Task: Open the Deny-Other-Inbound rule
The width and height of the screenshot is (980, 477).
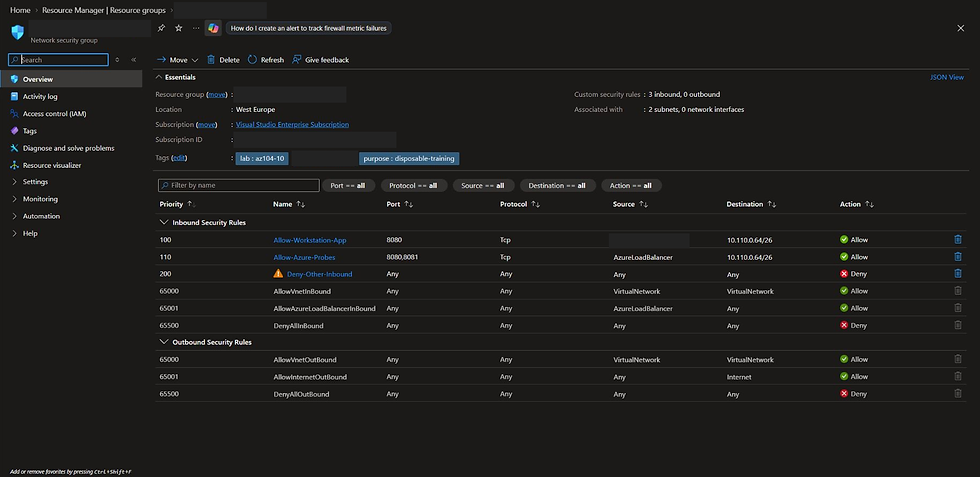Action: pos(319,274)
